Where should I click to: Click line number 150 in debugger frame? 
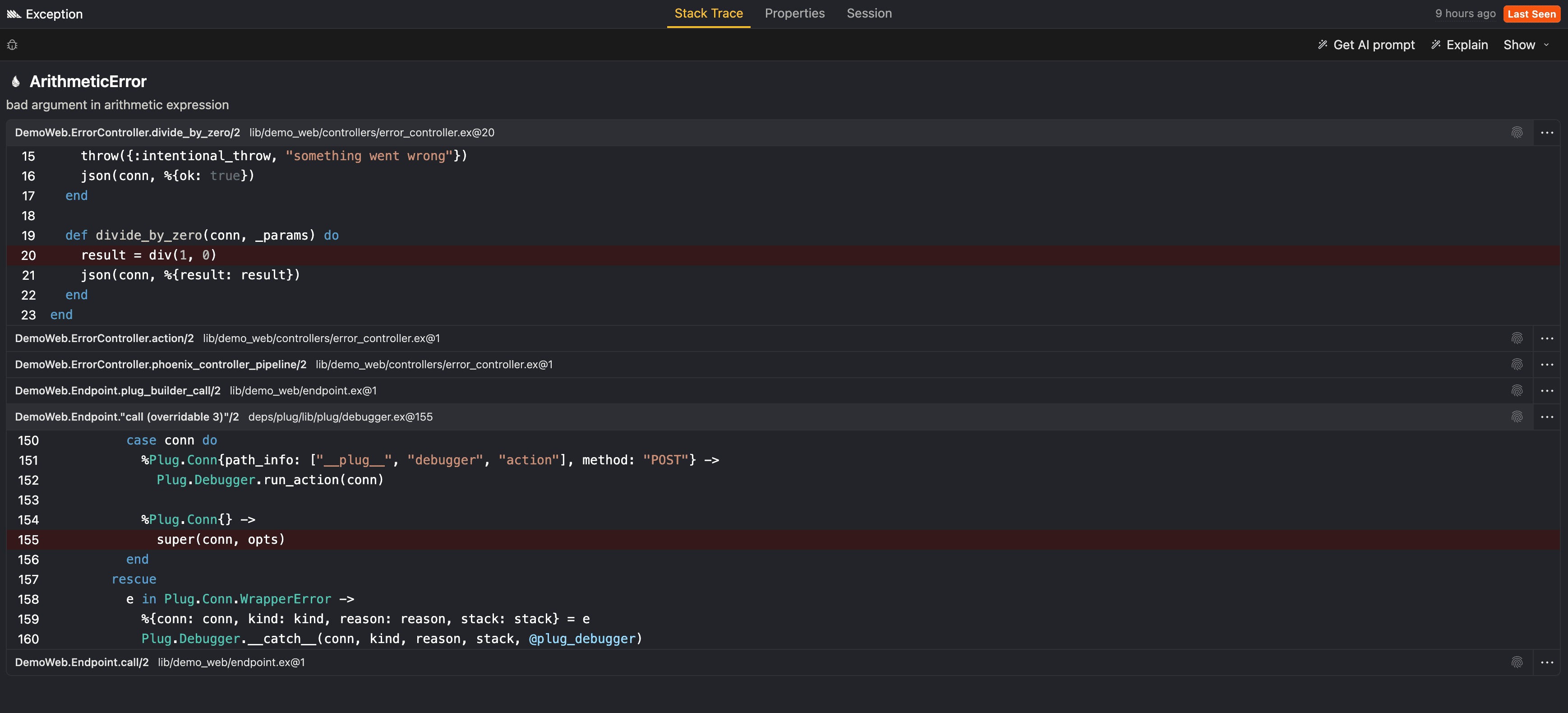pyautogui.click(x=28, y=440)
